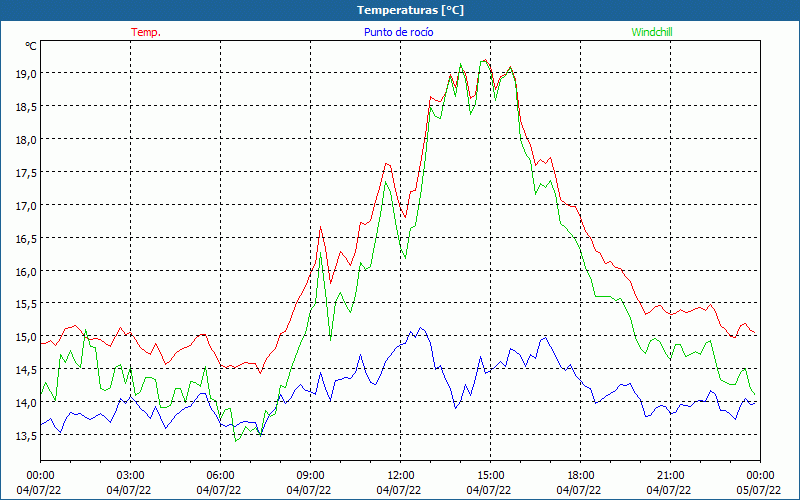This screenshot has height=500, width=800.
Task: Select the 18,0 y-axis value
Action: 27,139
